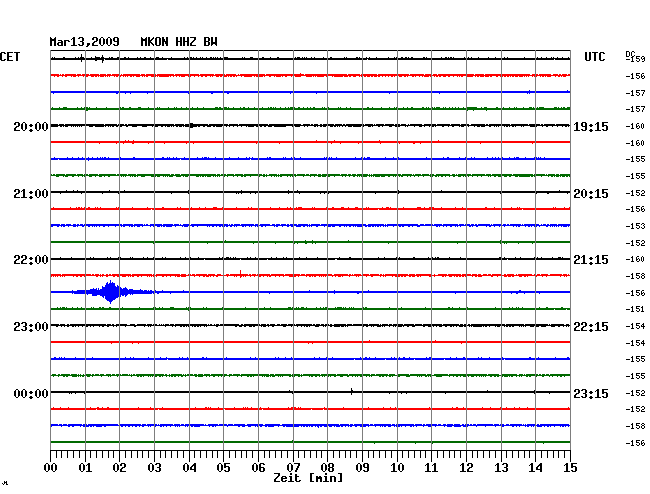Viewport: 650px width, 494px height.
Task: Select minute 09 on the time axis
Action: pos(362,467)
